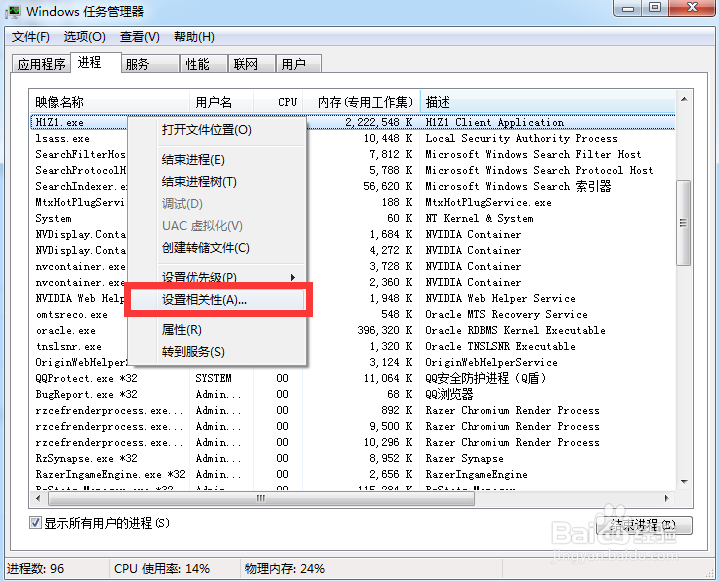Open the 文件(F) menu
Screen dimensions: 719x581
pos(30,37)
